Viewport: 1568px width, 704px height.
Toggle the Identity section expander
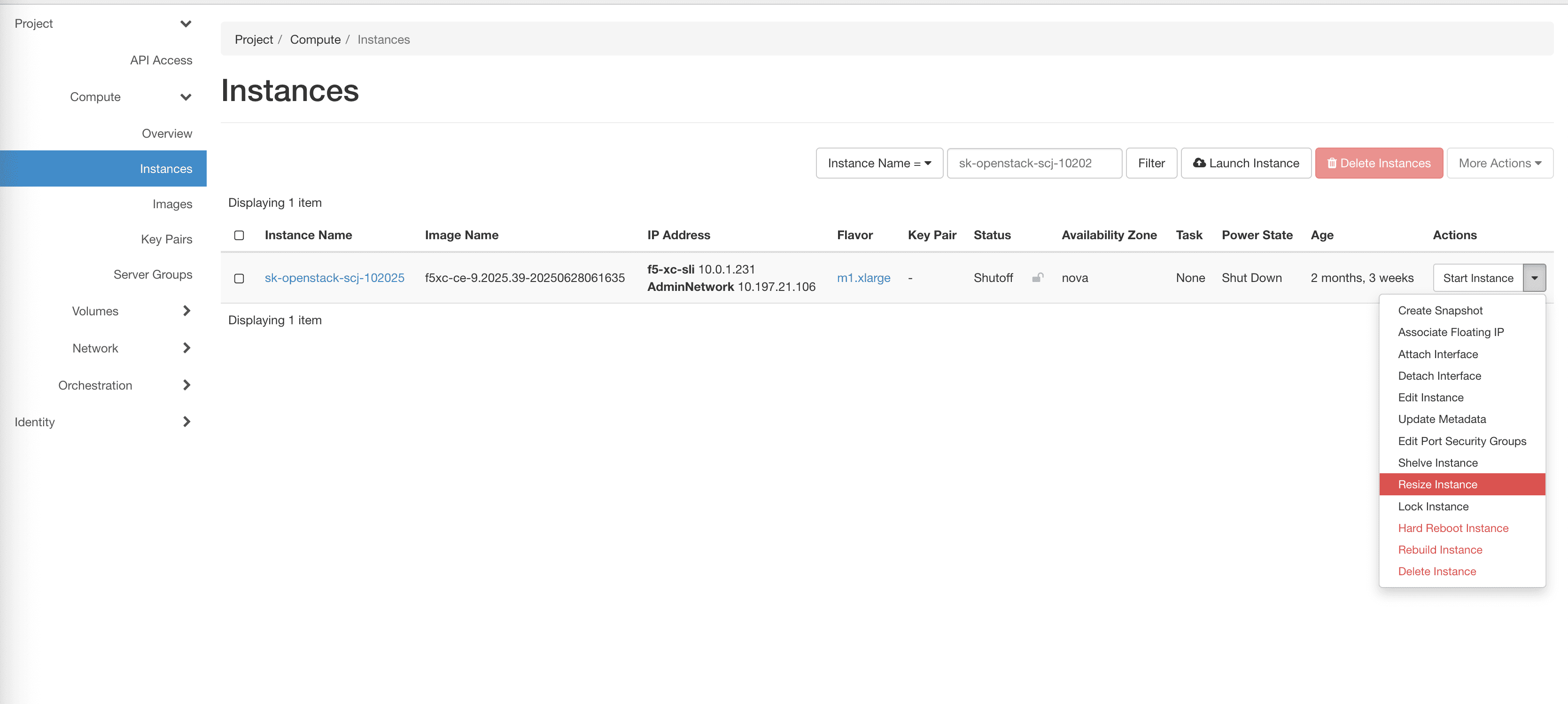(x=186, y=422)
